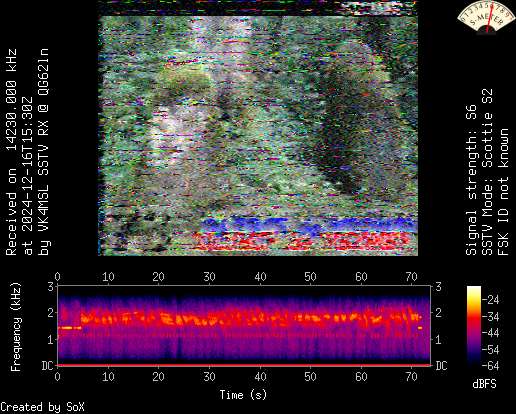Click the 'FSK ID not known' text

504,192
